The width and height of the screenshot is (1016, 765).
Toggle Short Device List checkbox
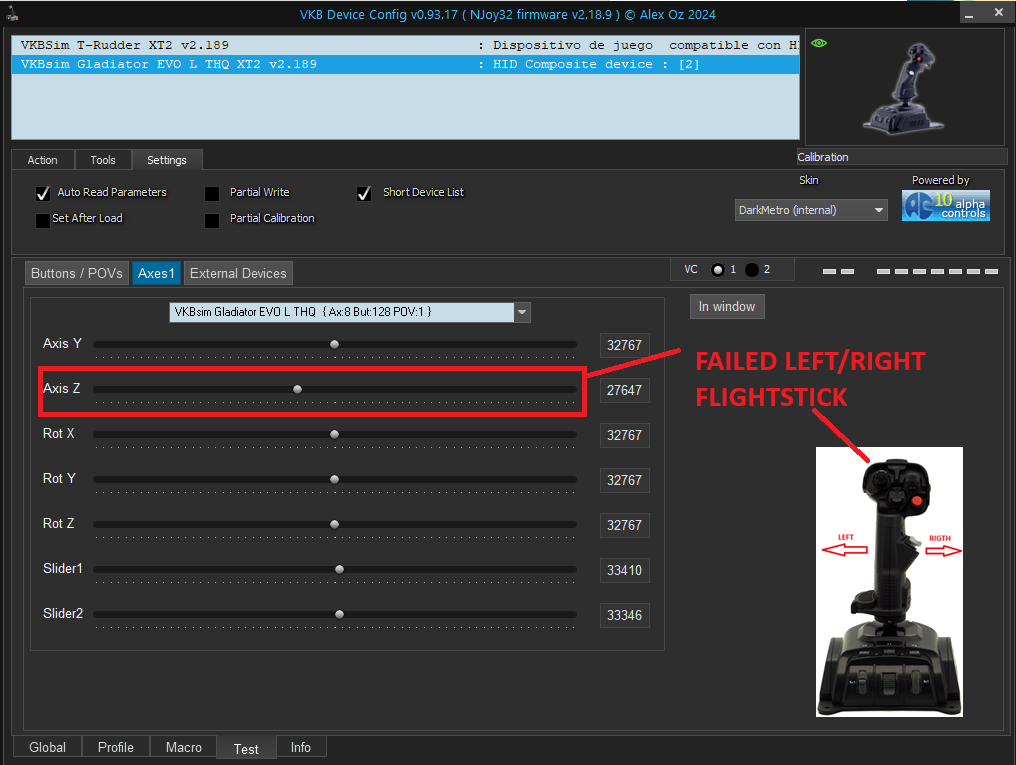click(364, 193)
